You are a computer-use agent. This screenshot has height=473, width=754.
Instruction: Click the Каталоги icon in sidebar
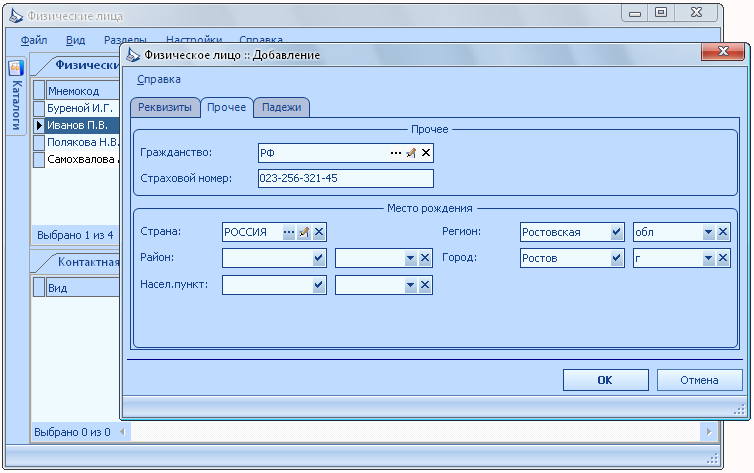tap(16, 68)
